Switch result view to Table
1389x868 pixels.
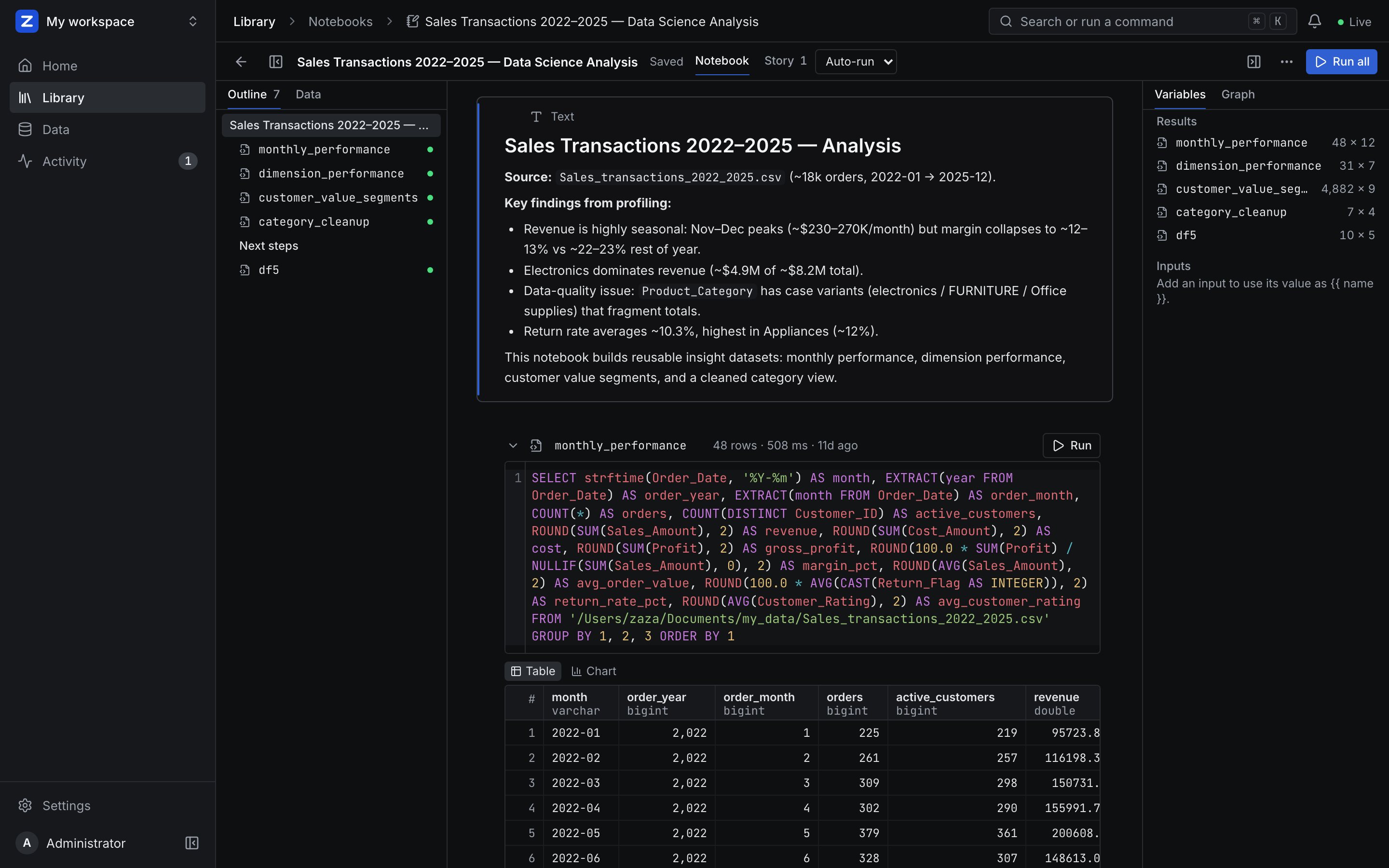tap(532, 671)
